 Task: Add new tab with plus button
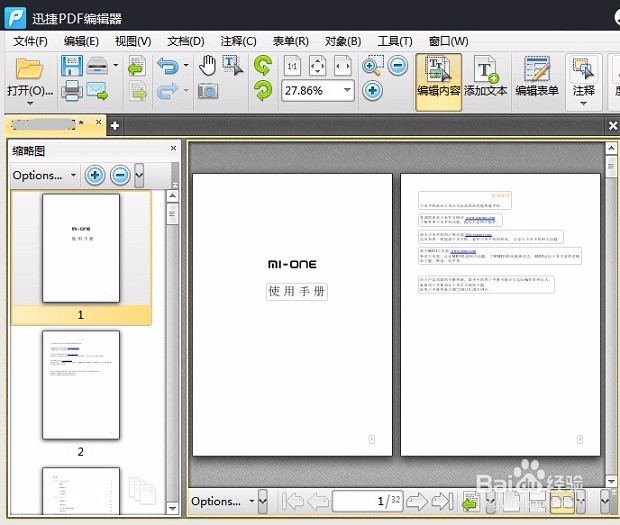click(x=115, y=126)
